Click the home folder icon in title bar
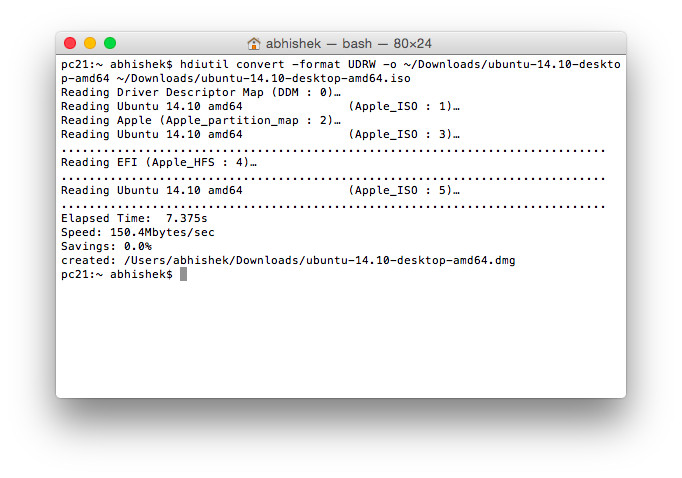682x478 pixels. [254, 43]
